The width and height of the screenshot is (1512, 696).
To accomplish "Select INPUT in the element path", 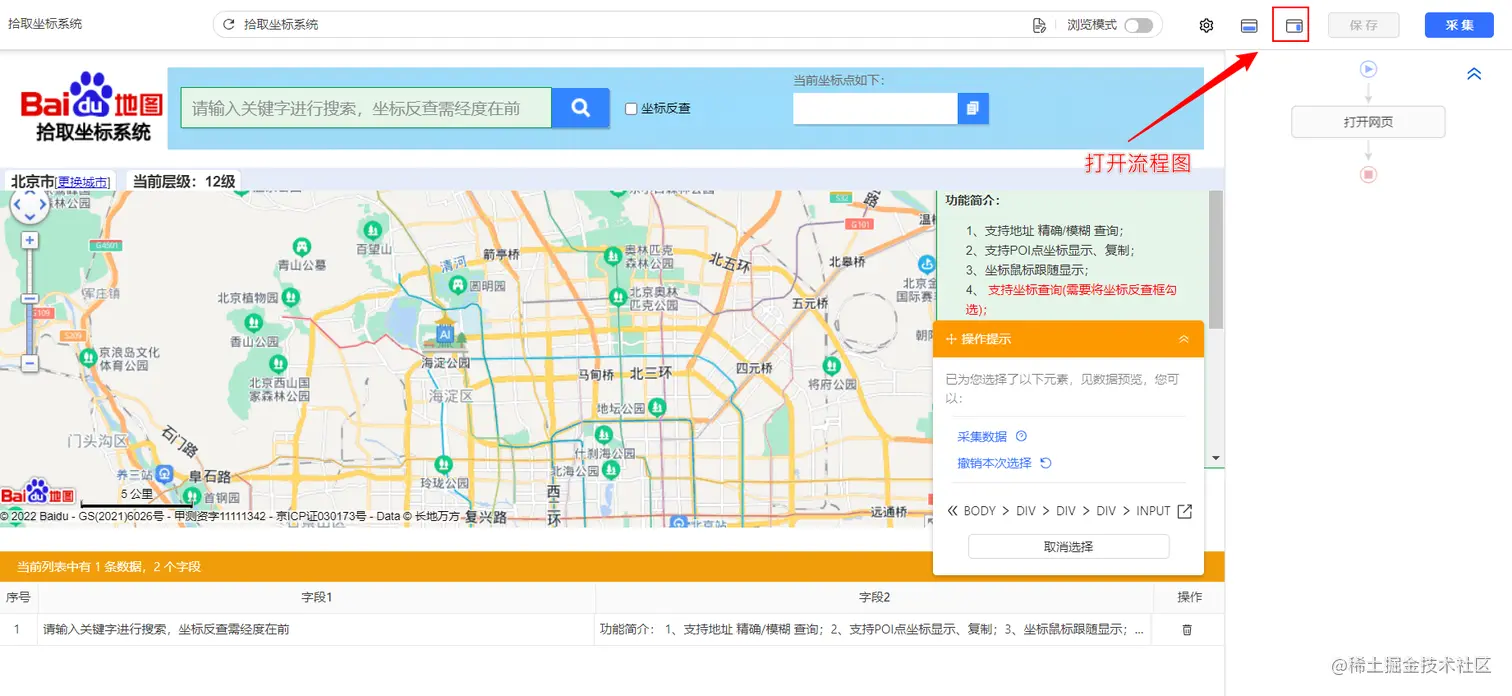I will [1153, 511].
